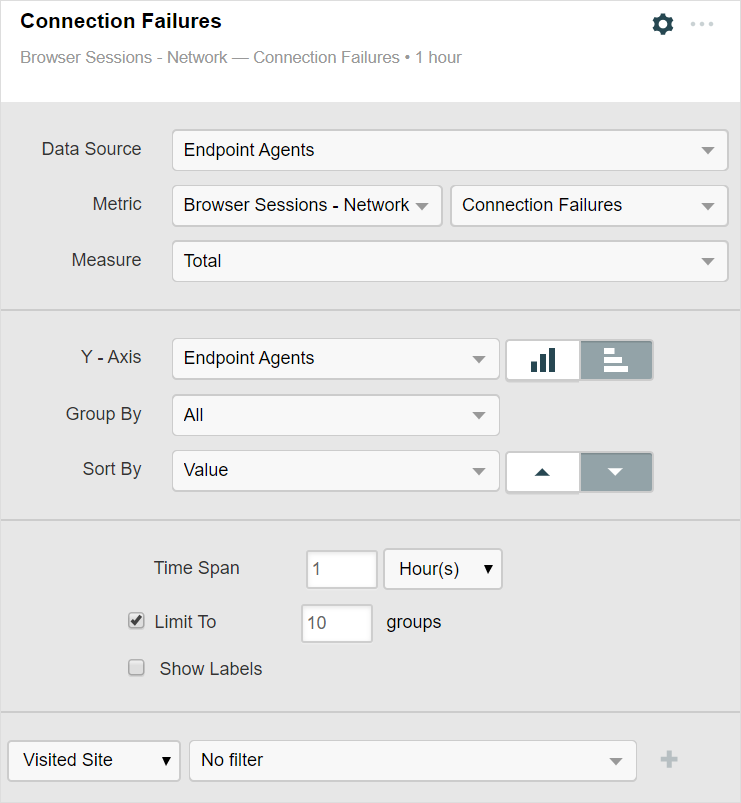
Task: Open the Group By All dropdown
Action: (x=335, y=414)
